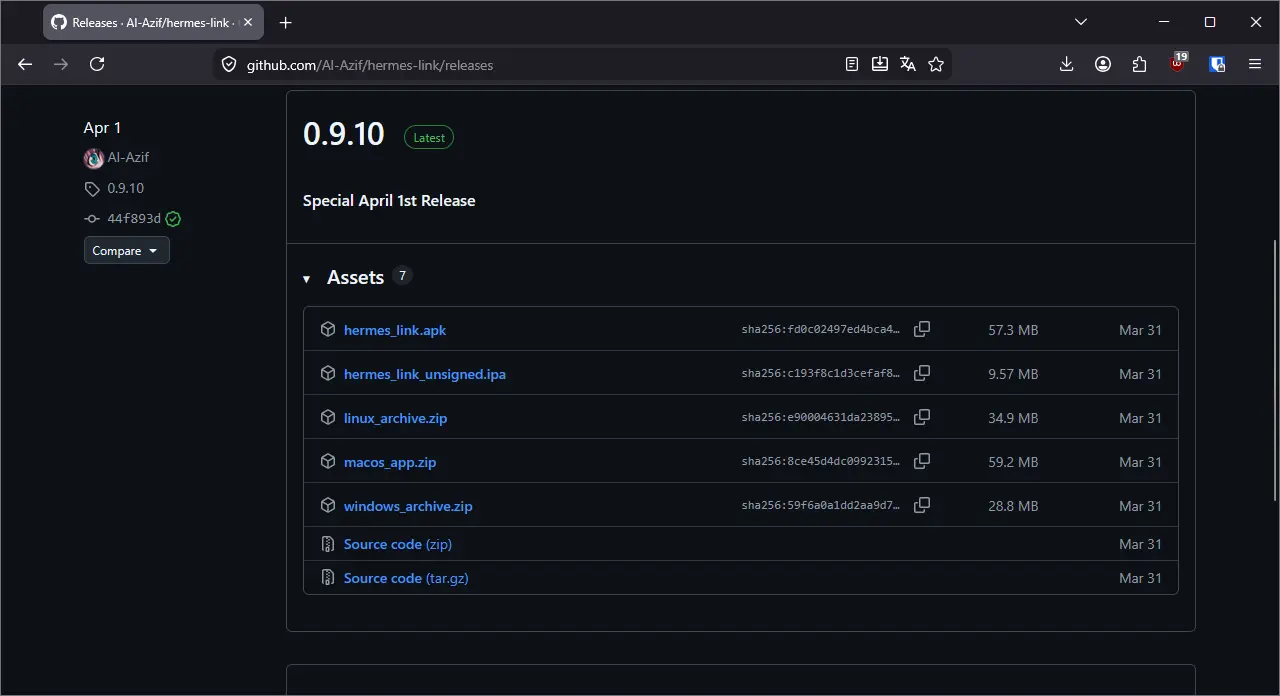Image resolution: width=1280 pixels, height=696 pixels.
Task: Copy the windows_archive.zip sha256 hash
Action: pyautogui.click(x=922, y=505)
